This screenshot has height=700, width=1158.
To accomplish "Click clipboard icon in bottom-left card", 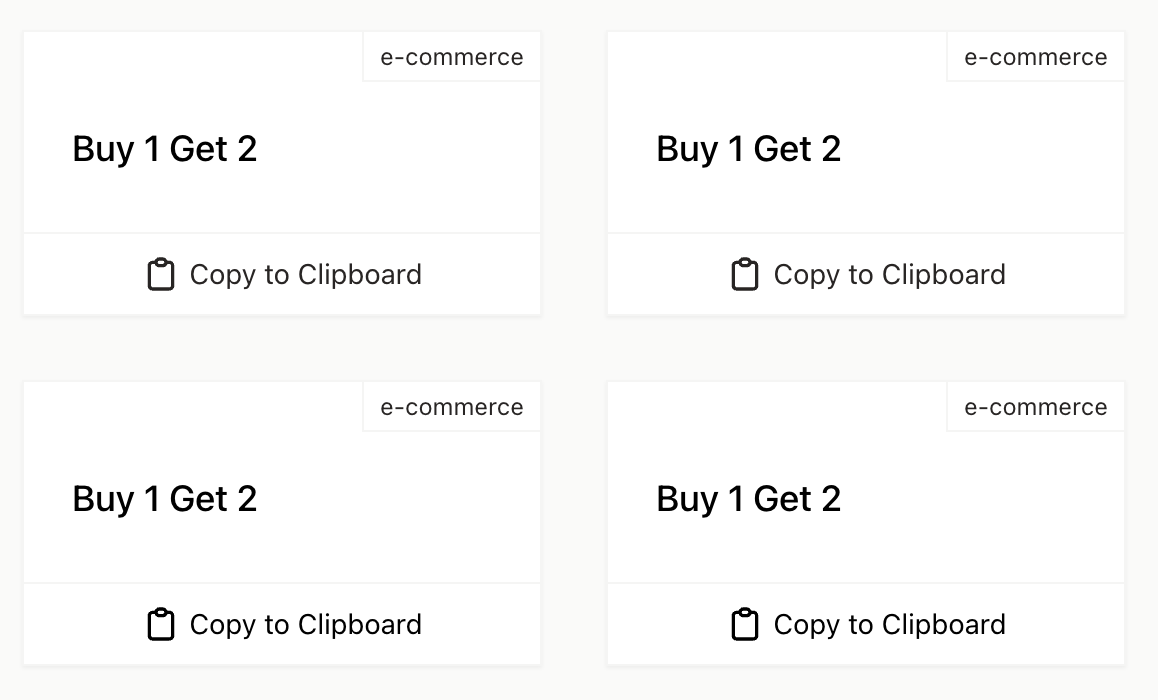I will pos(161,625).
